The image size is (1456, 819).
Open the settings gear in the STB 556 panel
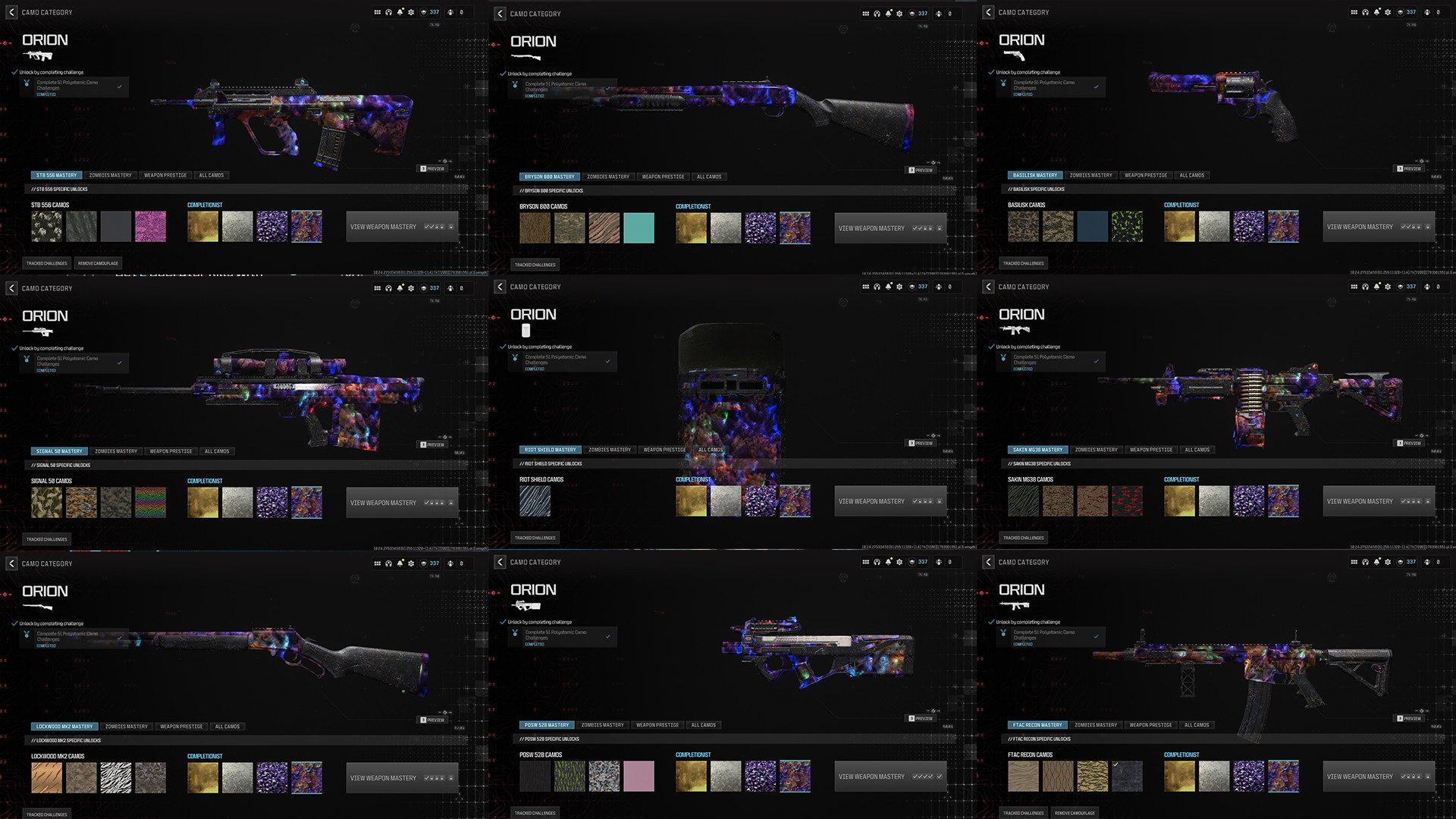click(x=412, y=12)
